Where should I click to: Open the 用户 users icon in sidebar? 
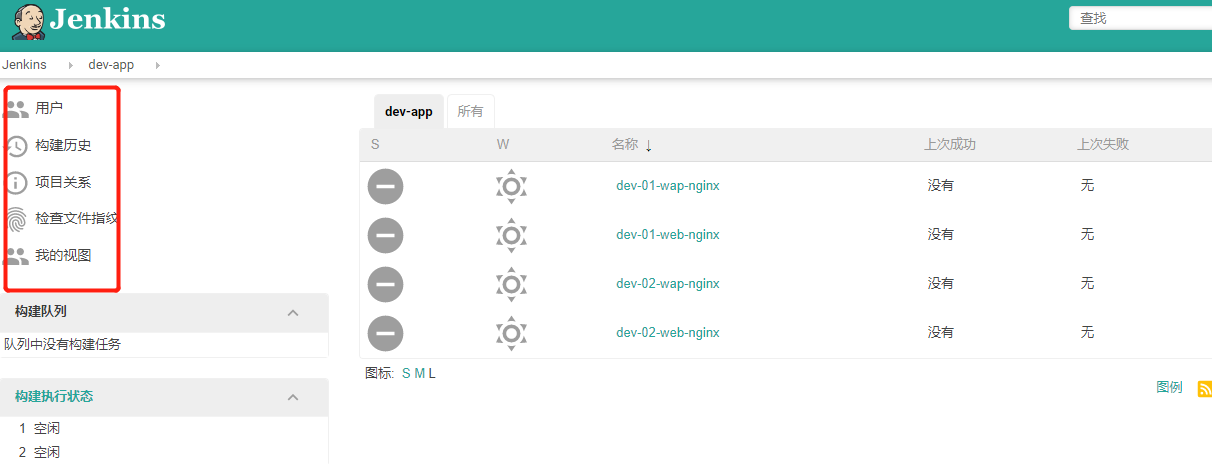tap(17, 108)
